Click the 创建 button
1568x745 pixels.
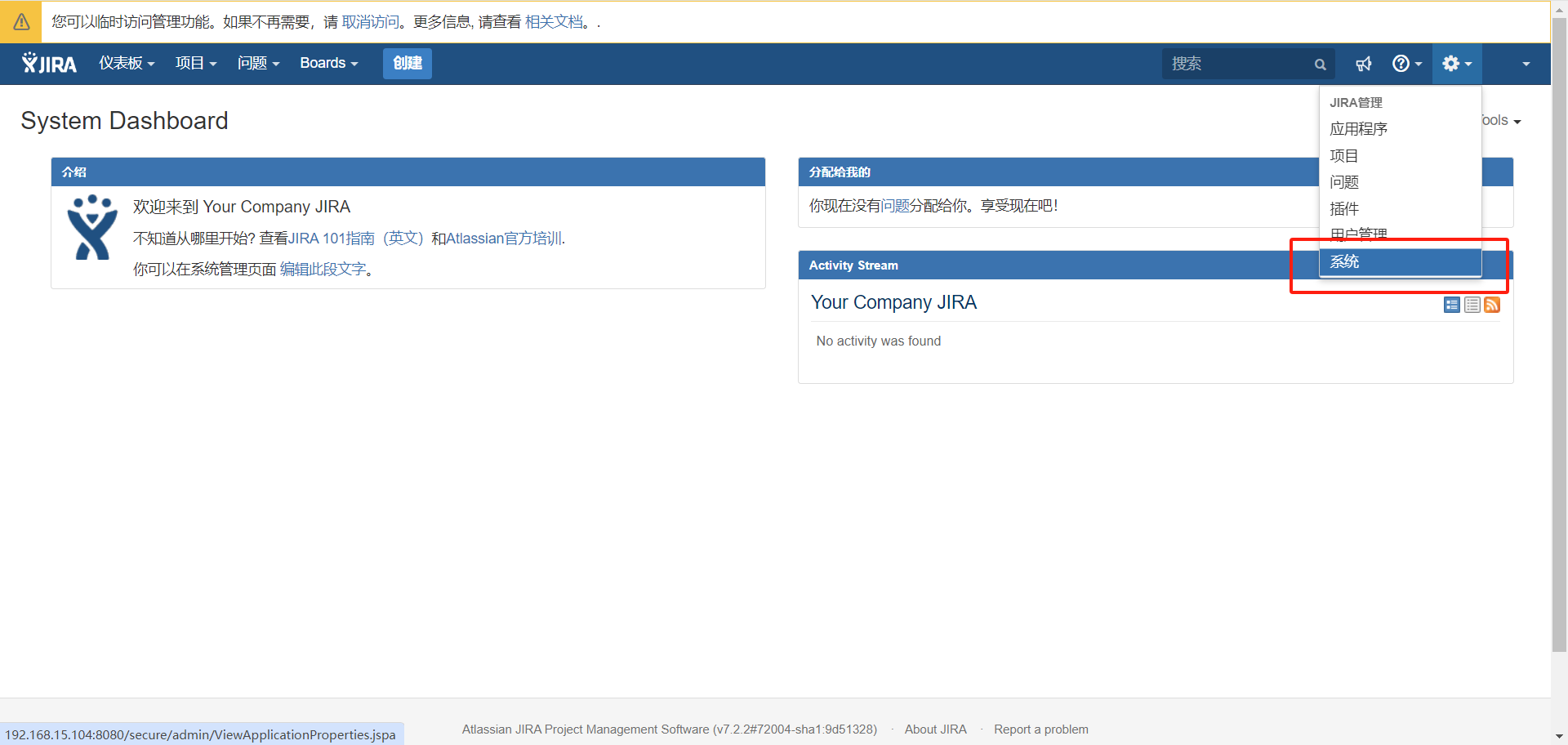pyautogui.click(x=407, y=64)
